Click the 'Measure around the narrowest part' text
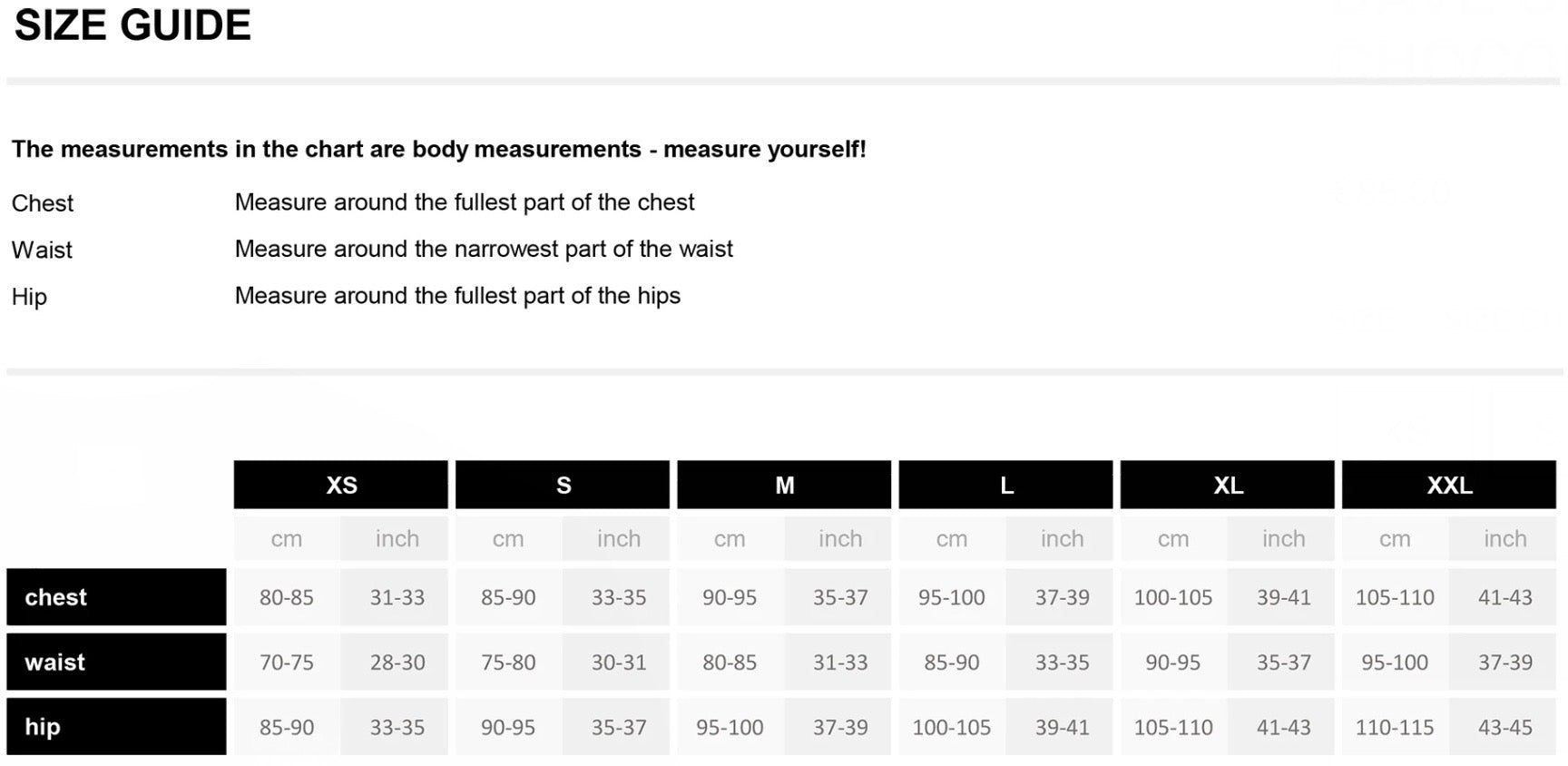Screen dimensions: 1568x766 pyautogui.click(x=484, y=249)
